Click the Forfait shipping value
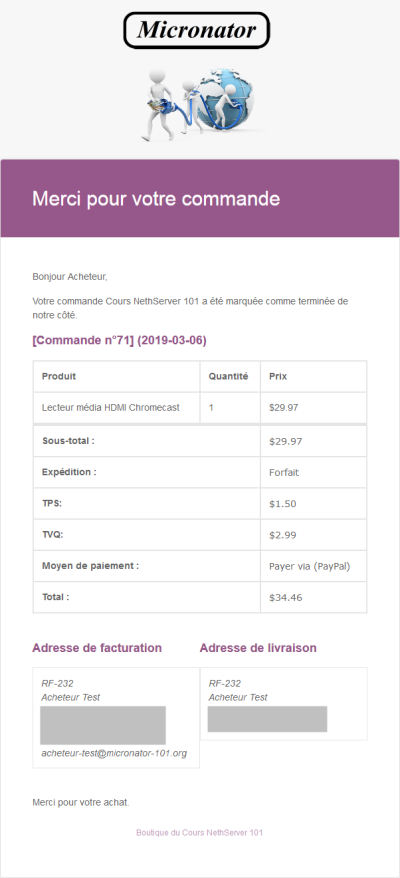400x878 pixels. tap(284, 472)
